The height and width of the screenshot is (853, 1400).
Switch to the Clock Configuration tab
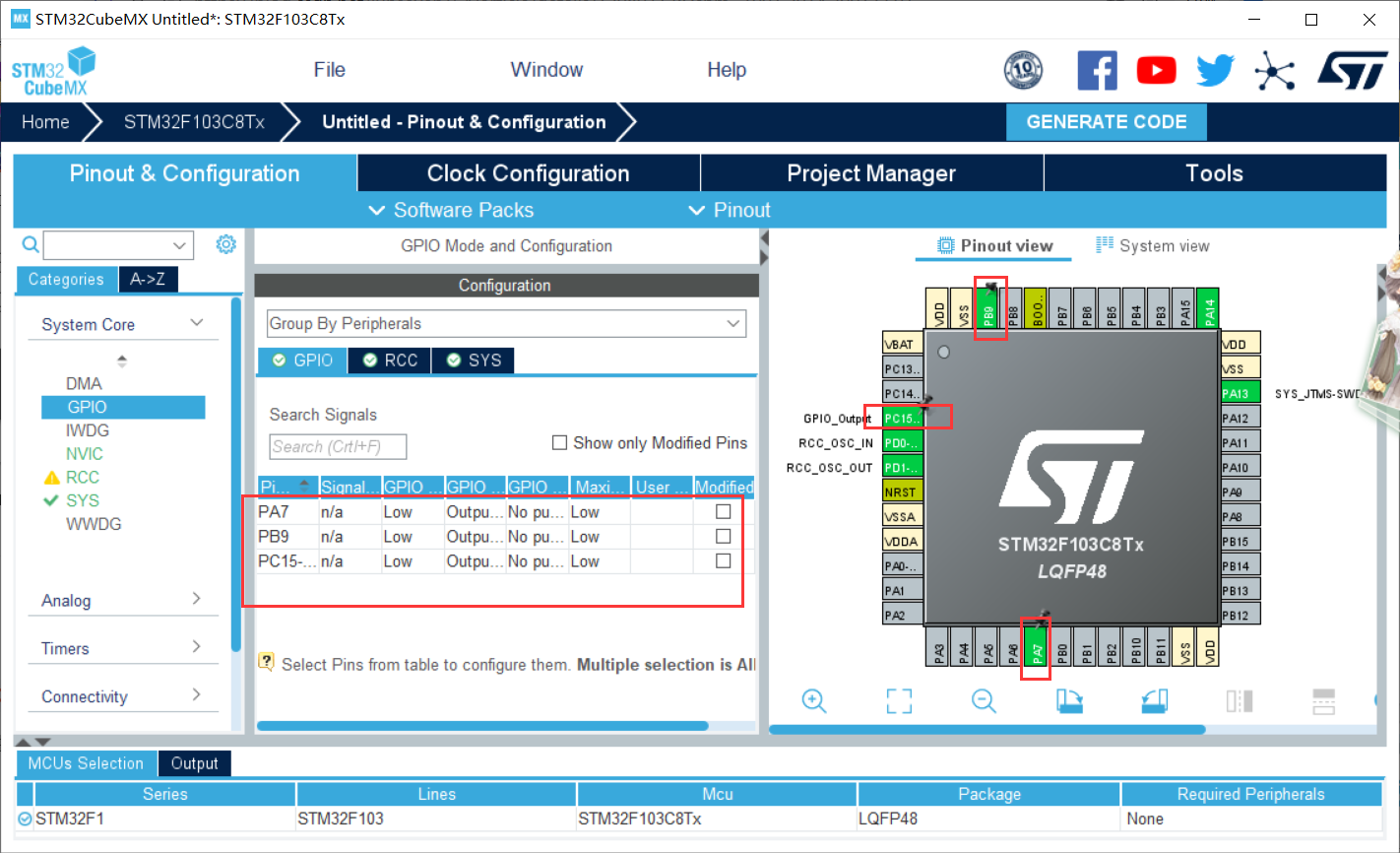click(528, 172)
